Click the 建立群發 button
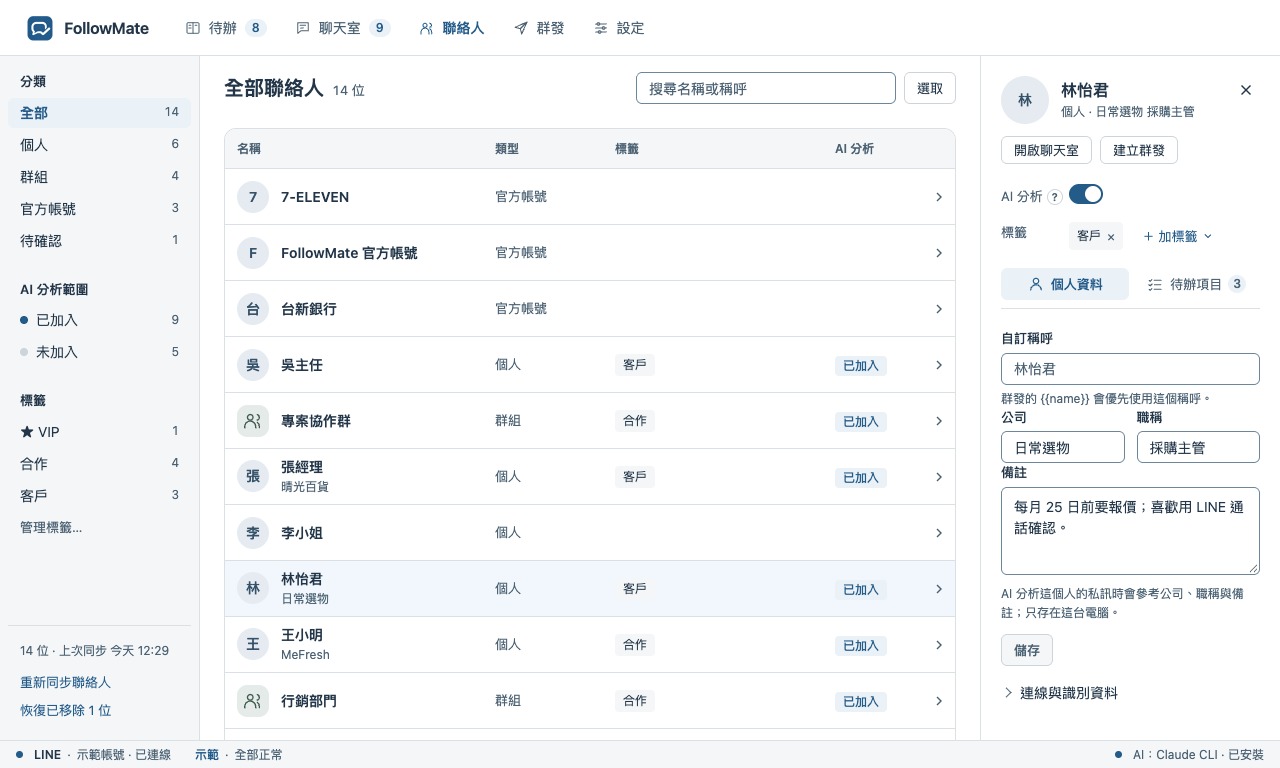Viewport: 1280px width, 768px height. coord(1139,150)
